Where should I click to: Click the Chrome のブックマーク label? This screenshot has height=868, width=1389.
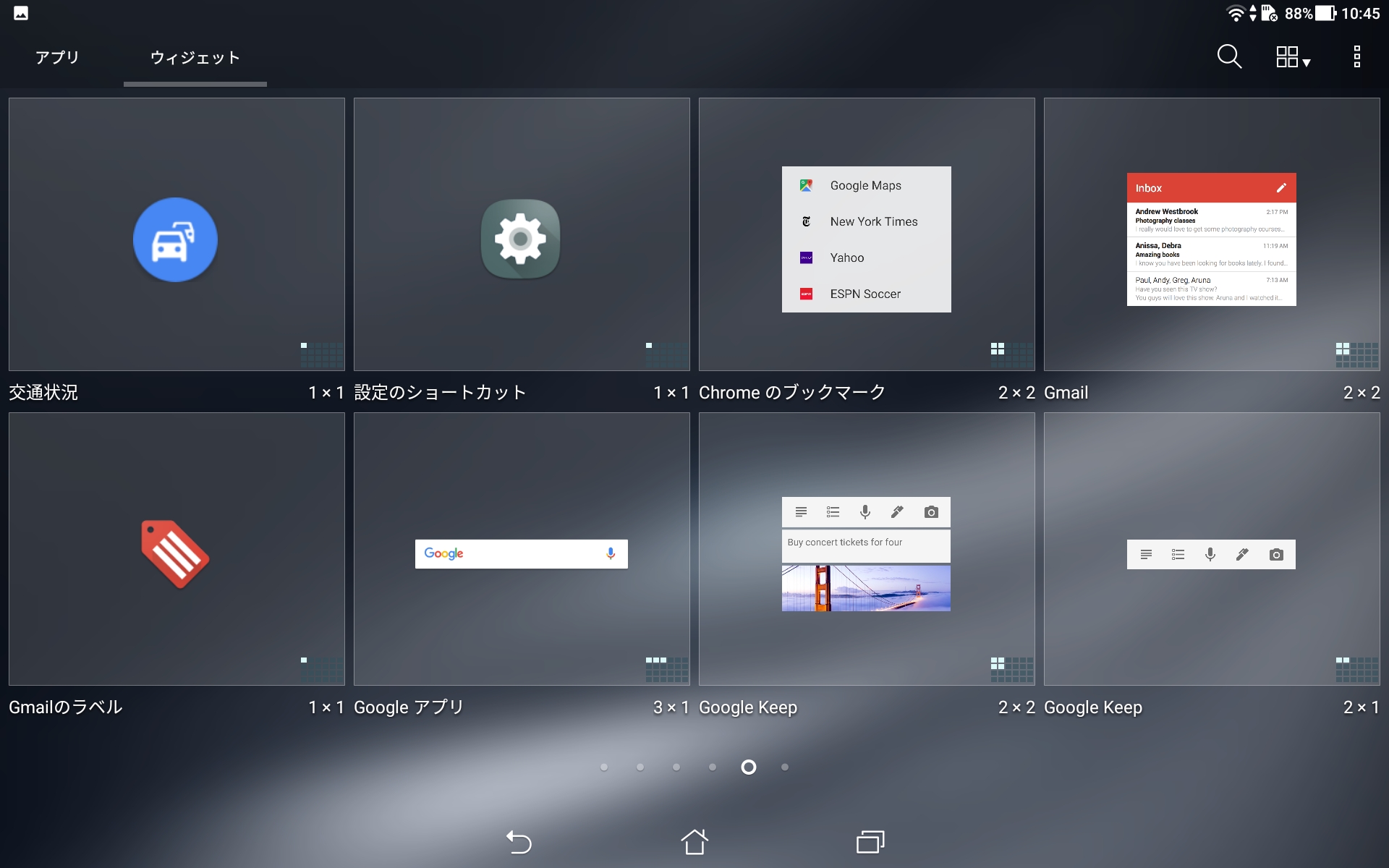click(x=792, y=393)
